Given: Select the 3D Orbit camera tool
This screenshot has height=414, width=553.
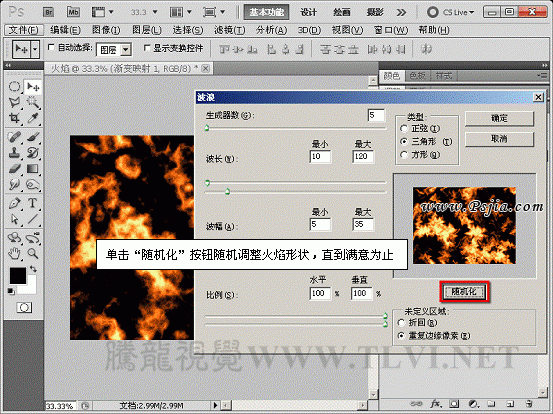Looking at the screenshot, I should pos(33,238).
